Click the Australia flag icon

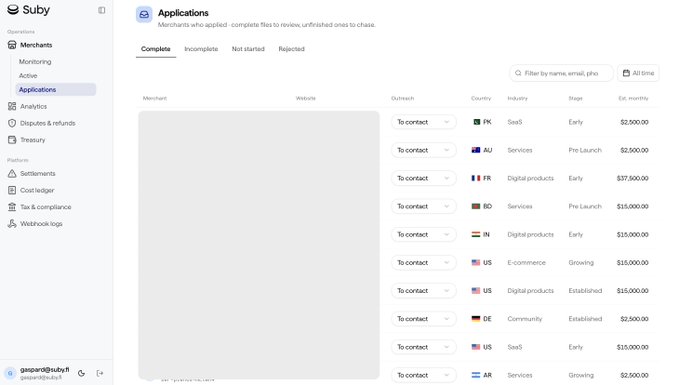[x=476, y=150]
